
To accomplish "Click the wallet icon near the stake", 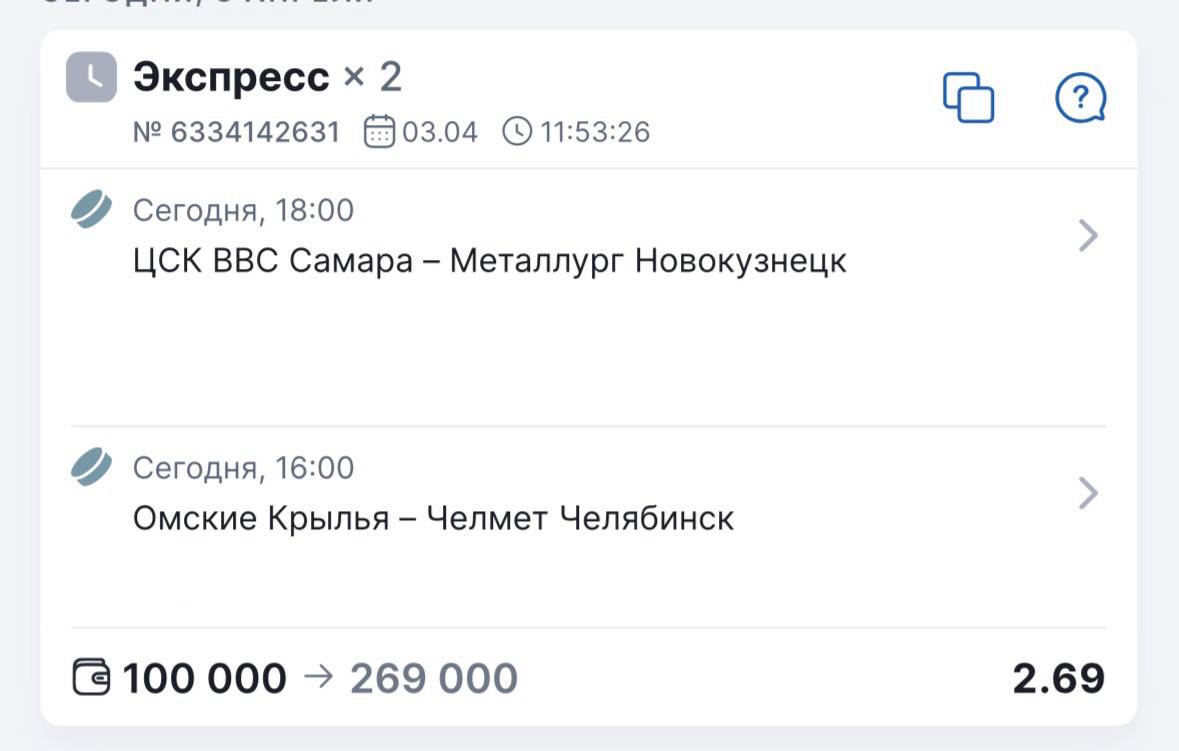I will click(x=92, y=678).
